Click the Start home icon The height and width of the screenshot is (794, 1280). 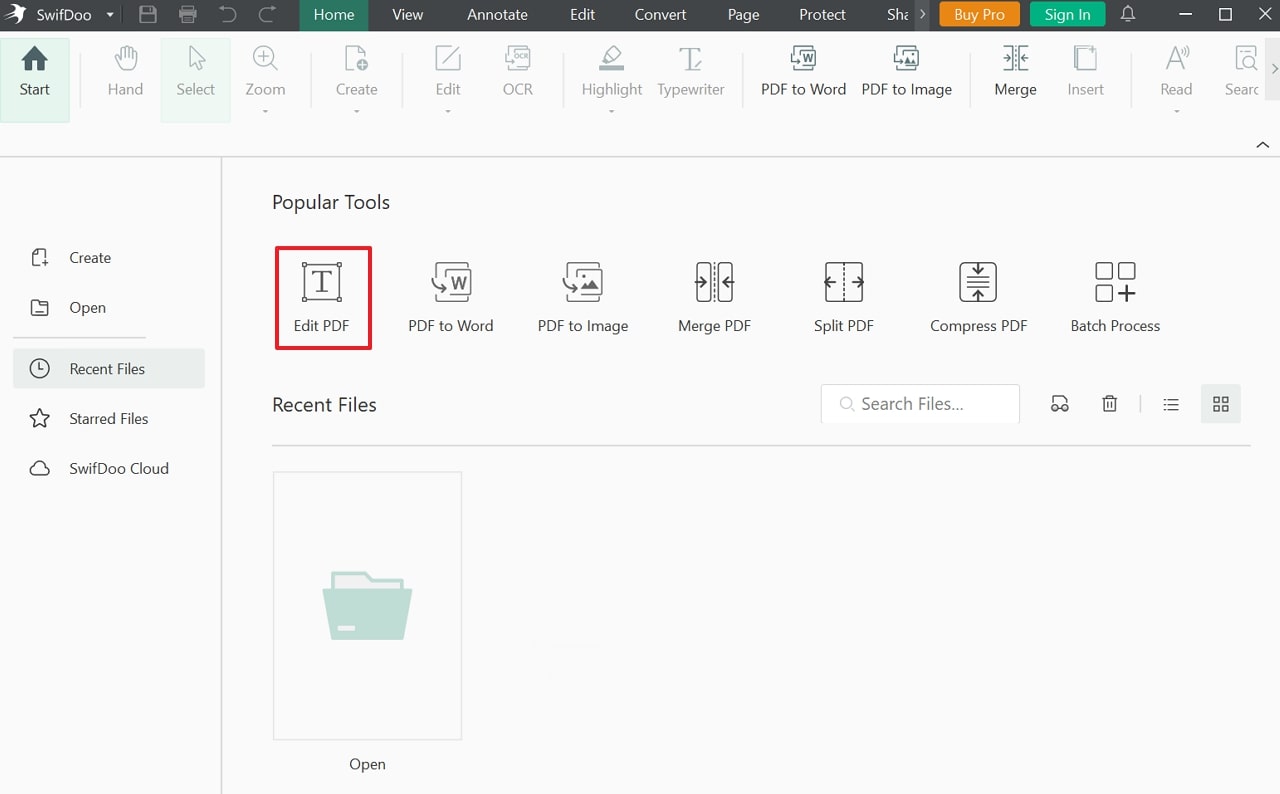34,60
